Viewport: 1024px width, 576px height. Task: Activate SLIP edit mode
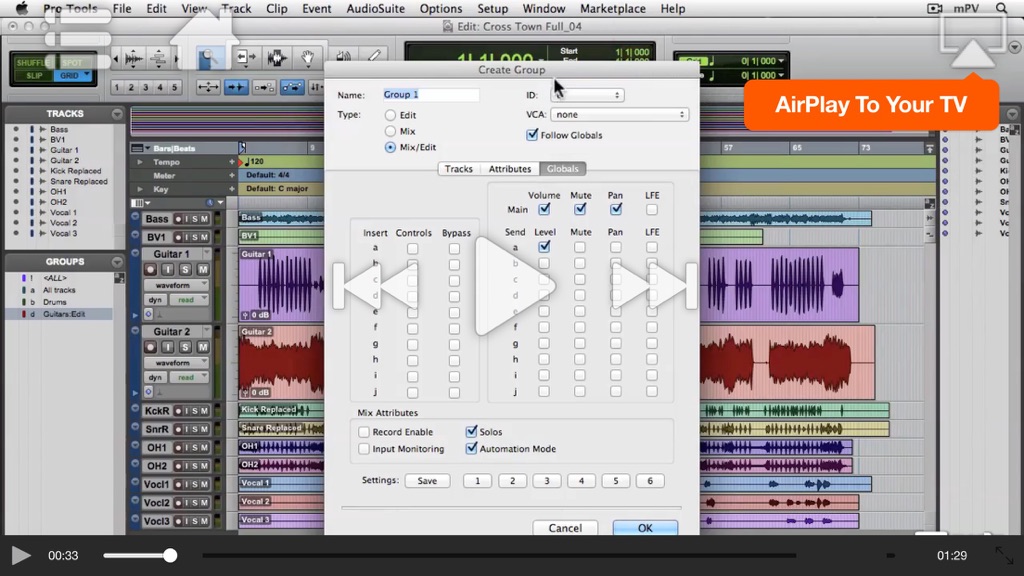[34, 76]
